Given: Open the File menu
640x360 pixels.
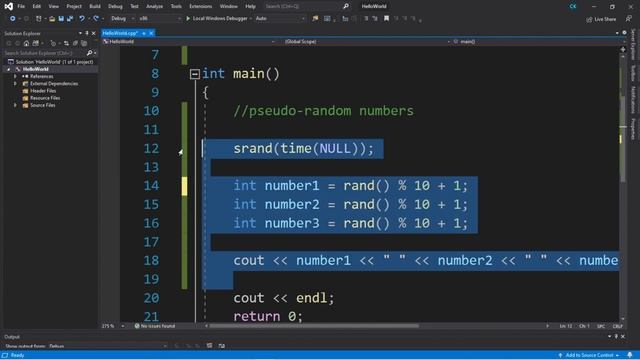Looking at the screenshot, I should click(x=21, y=7).
